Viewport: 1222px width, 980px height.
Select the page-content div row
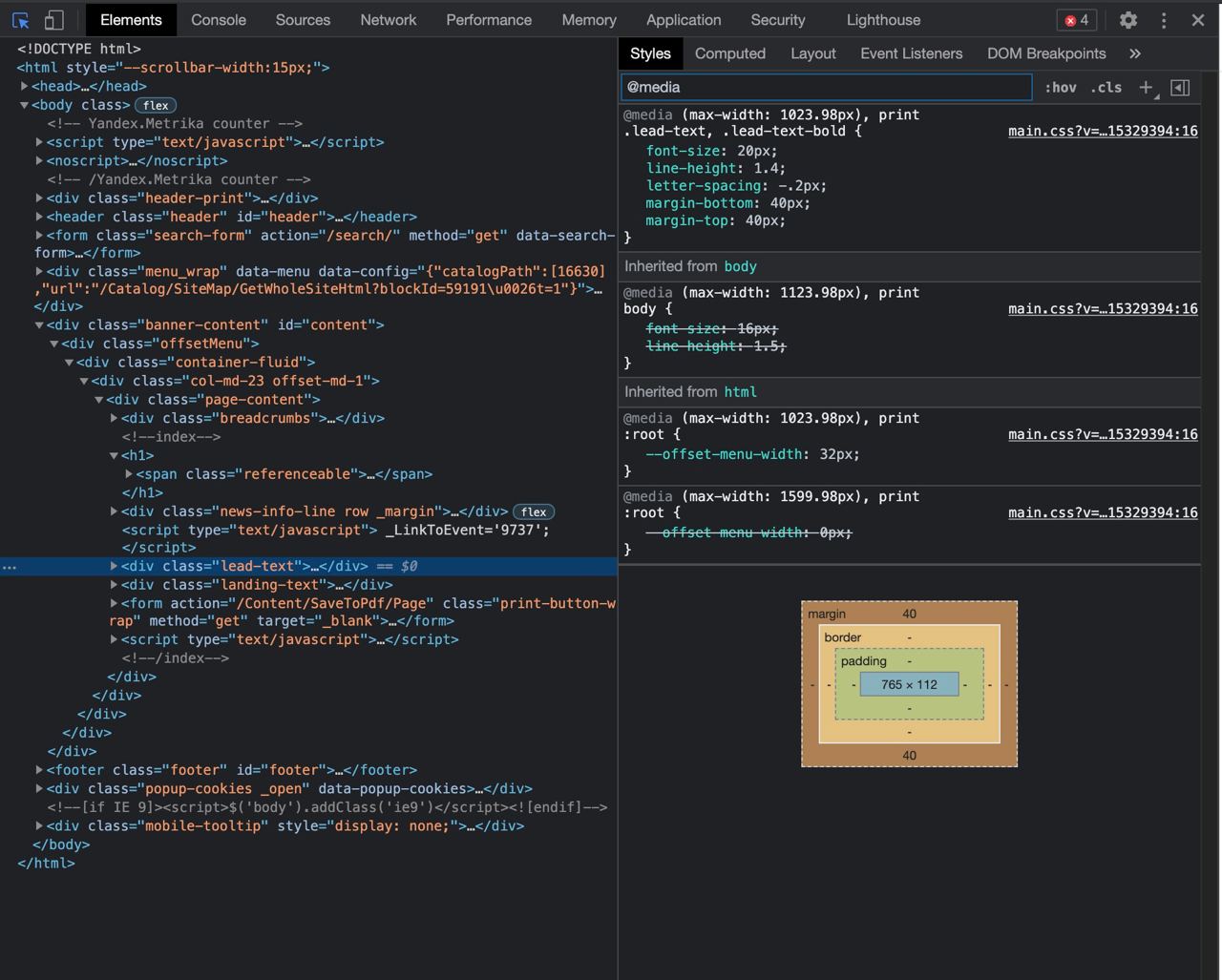tap(309, 400)
